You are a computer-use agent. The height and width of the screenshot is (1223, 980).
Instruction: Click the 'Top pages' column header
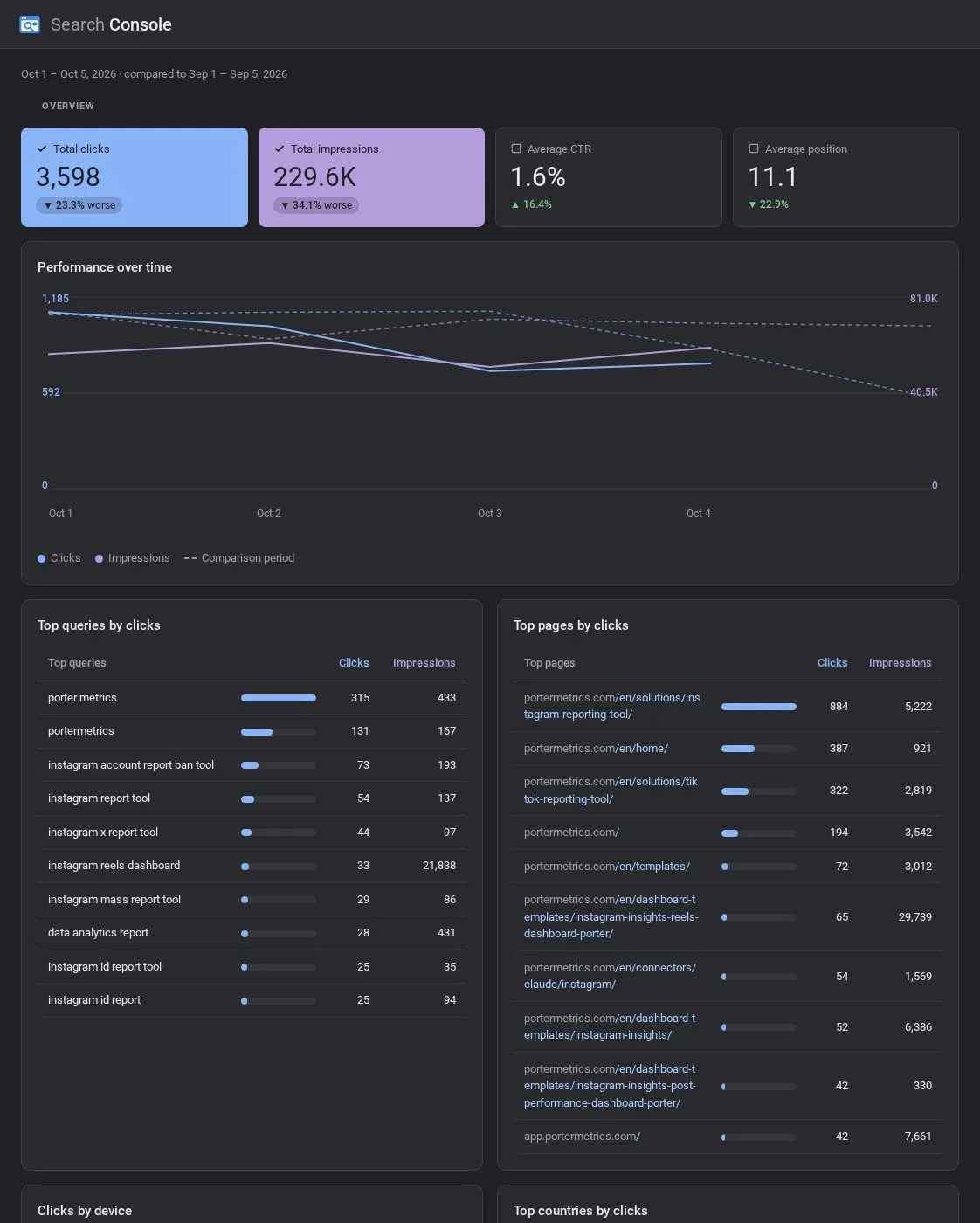point(549,663)
